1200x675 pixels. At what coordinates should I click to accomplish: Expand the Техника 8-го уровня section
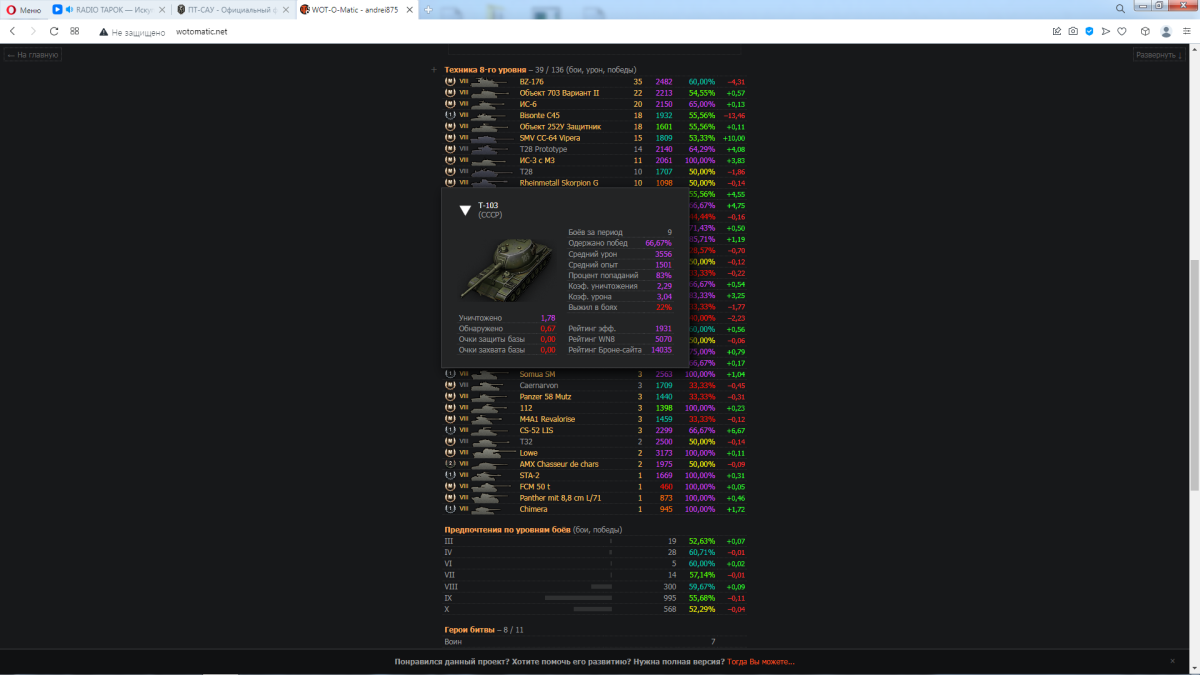tap(434, 70)
